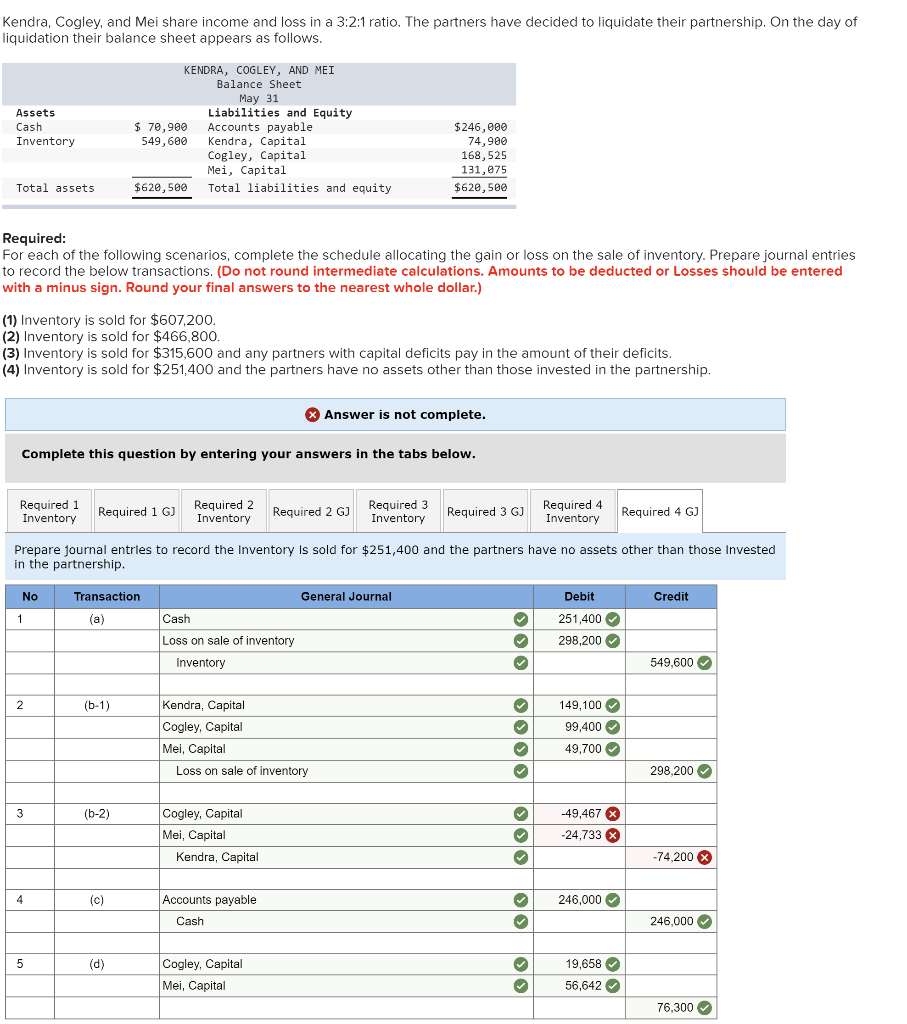Click the credit cell for Kendra, Capital row
This screenshot has width=907, height=1024.
[x=670, y=857]
